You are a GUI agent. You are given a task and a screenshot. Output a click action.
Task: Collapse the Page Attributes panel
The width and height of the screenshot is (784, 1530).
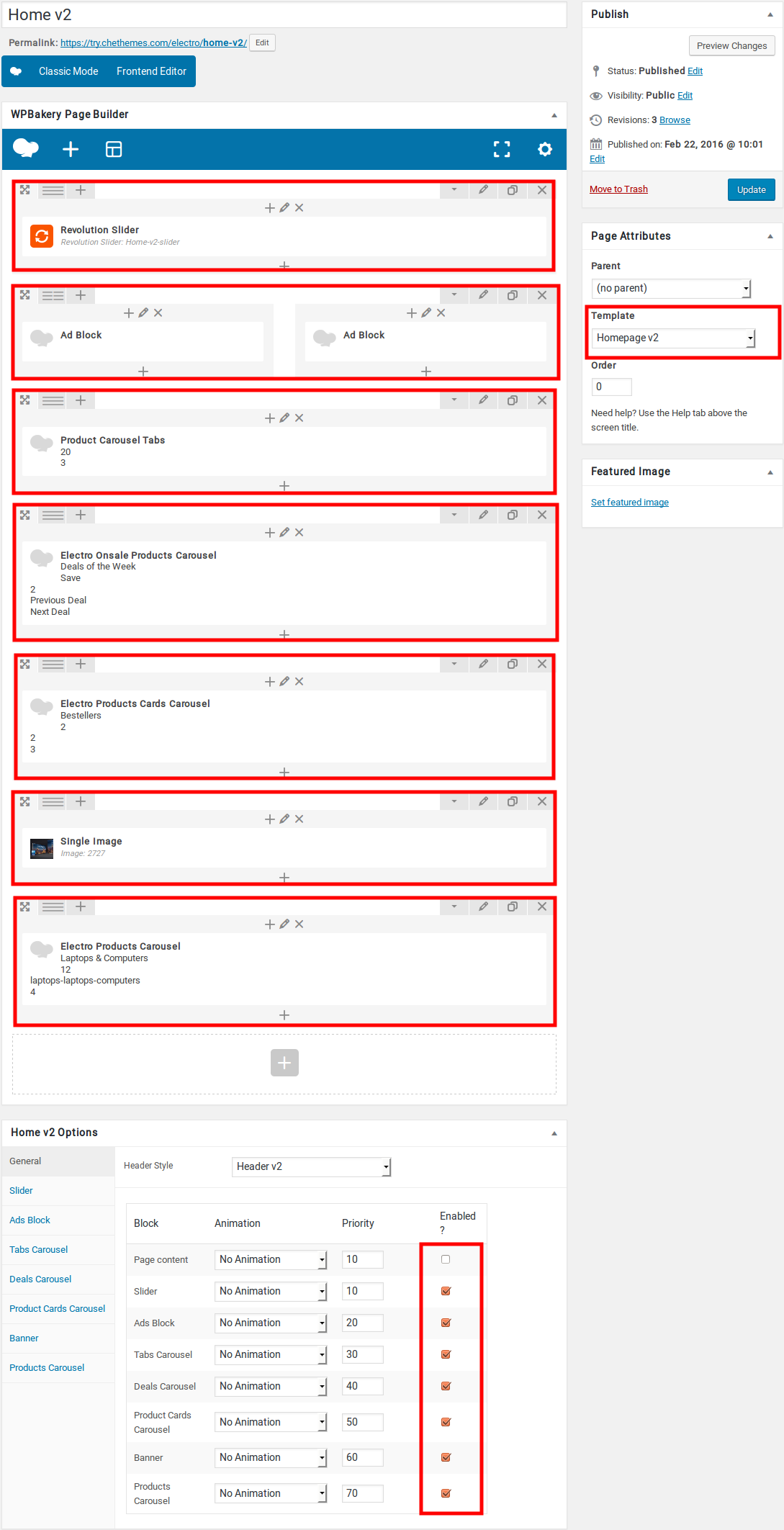(x=770, y=236)
